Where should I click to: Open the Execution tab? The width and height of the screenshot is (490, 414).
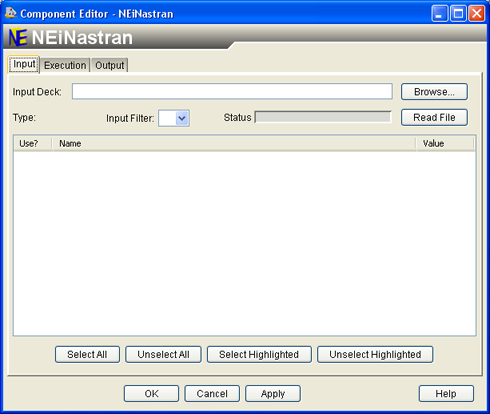(65, 65)
